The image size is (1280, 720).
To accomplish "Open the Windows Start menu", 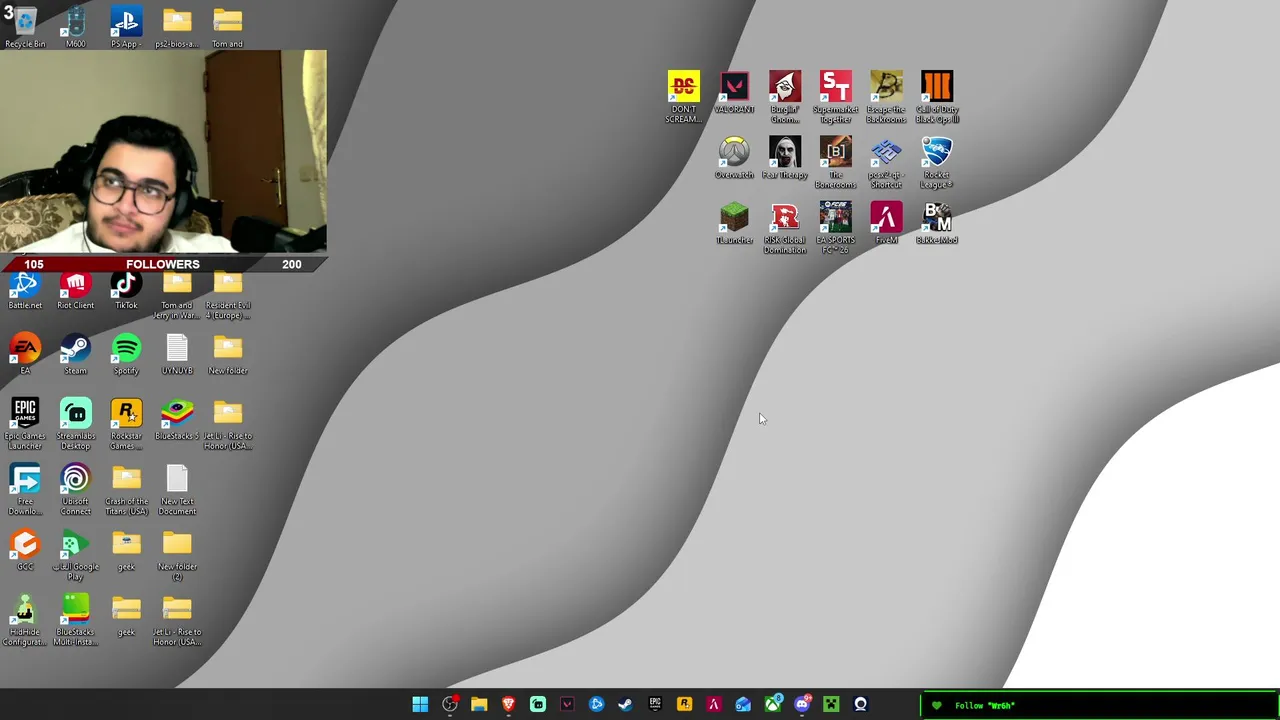I will tap(420, 704).
